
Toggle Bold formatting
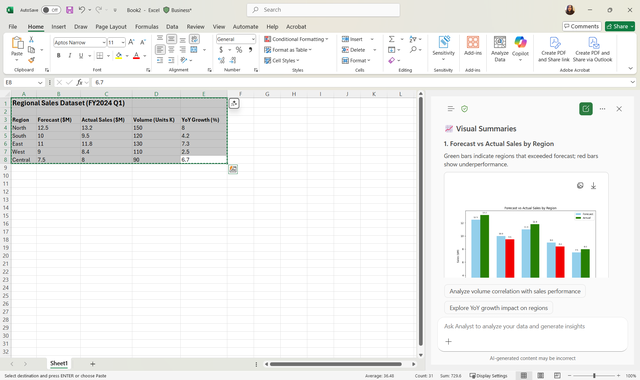click(58, 56)
